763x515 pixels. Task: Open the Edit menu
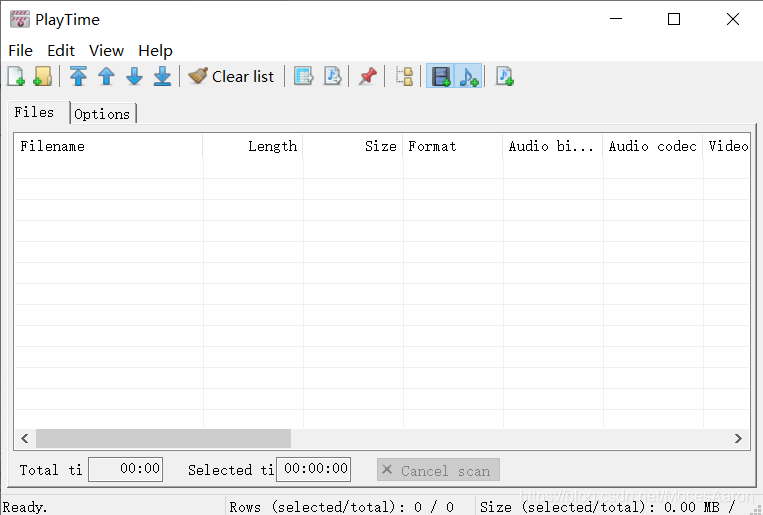[x=61, y=51]
